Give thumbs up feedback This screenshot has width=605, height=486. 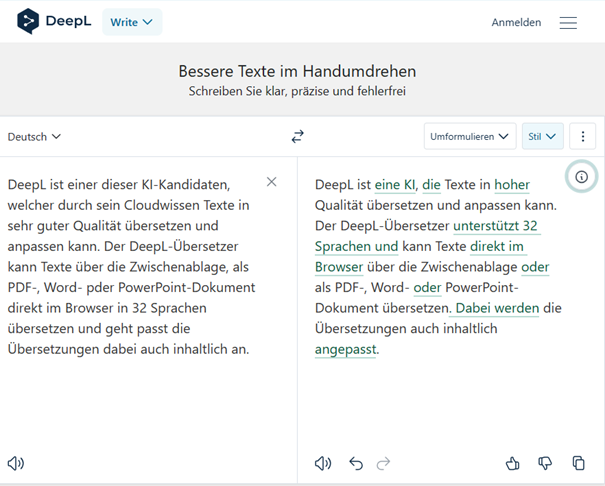[x=512, y=463]
